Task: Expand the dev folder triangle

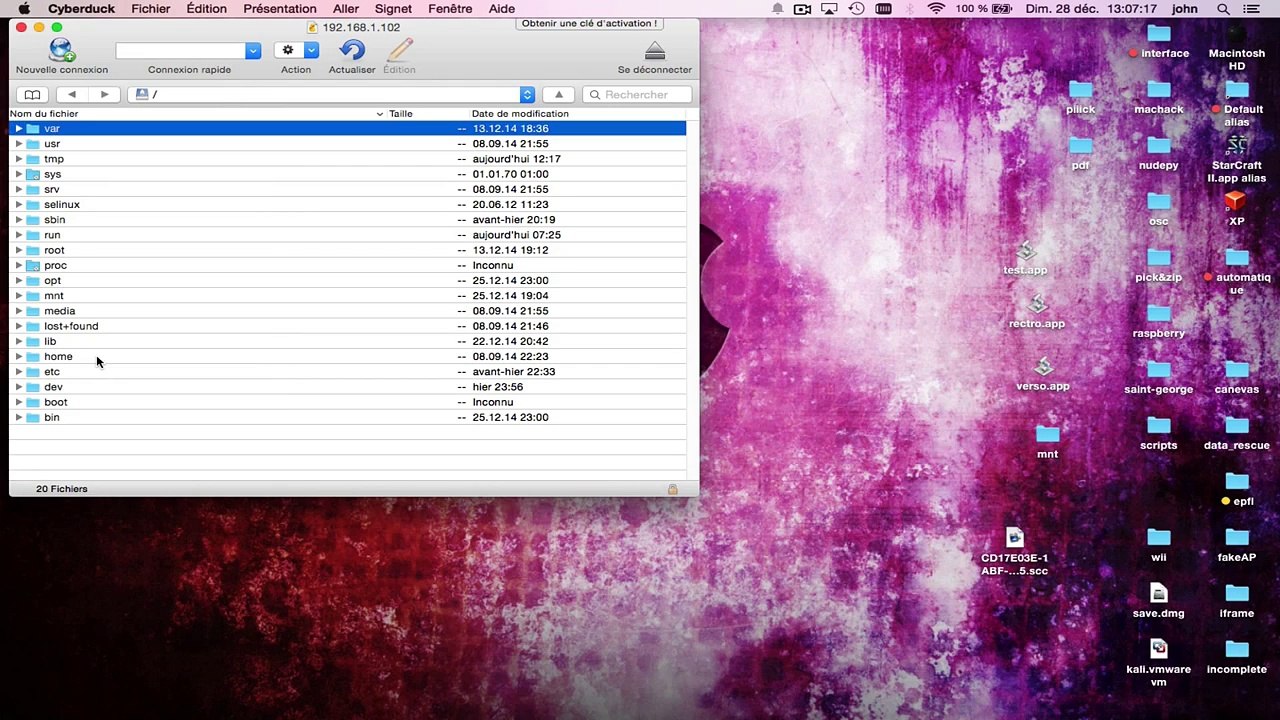Action: pos(19,387)
